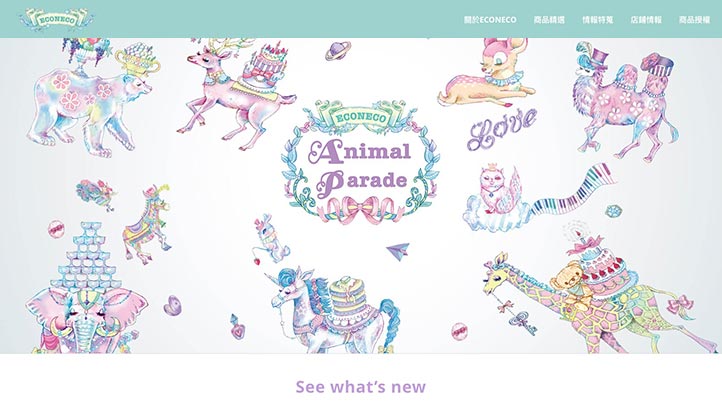This screenshot has height=406, width=722.
Task: Click the pink elephant illustration
Action: point(87,320)
